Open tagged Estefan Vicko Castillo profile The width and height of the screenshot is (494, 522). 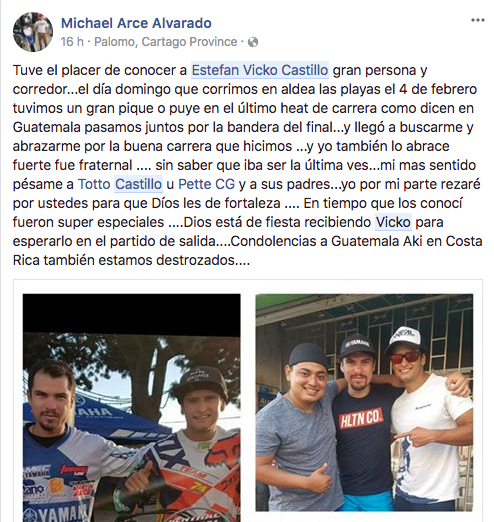pyautogui.click(x=260, y=70)
